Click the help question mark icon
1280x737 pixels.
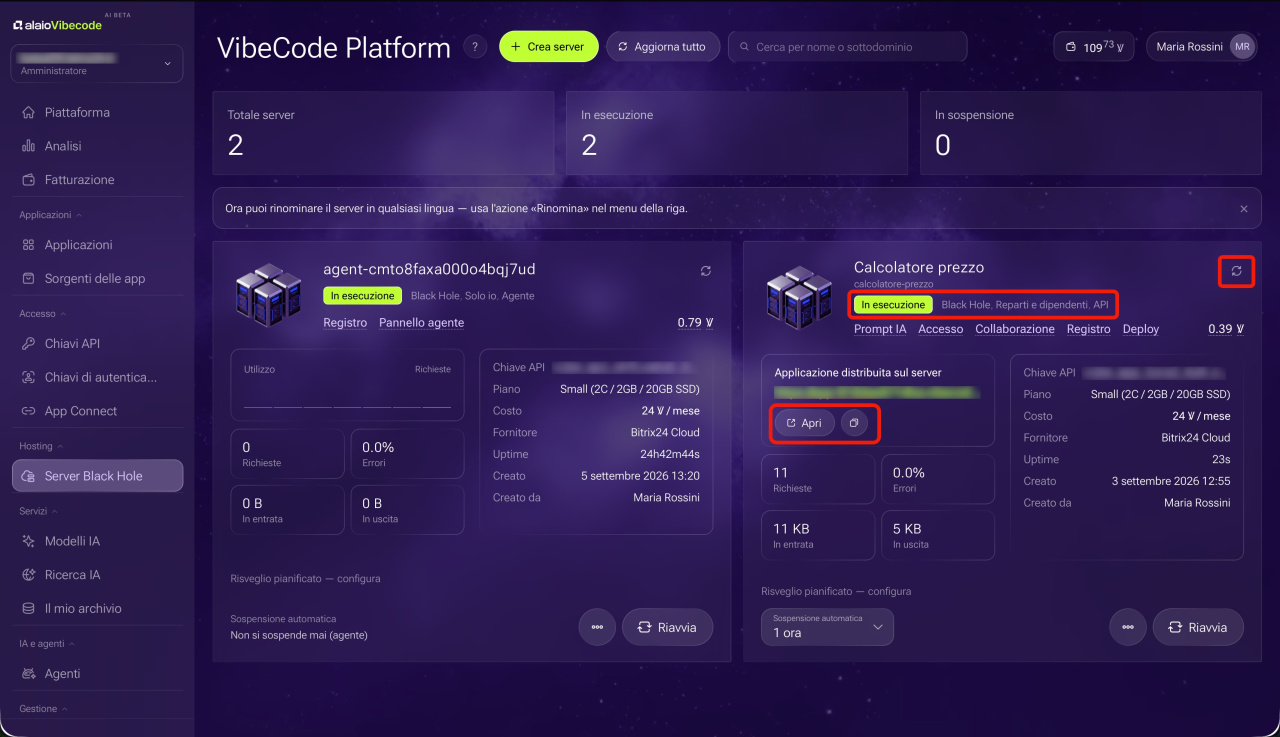pos(475,47)
